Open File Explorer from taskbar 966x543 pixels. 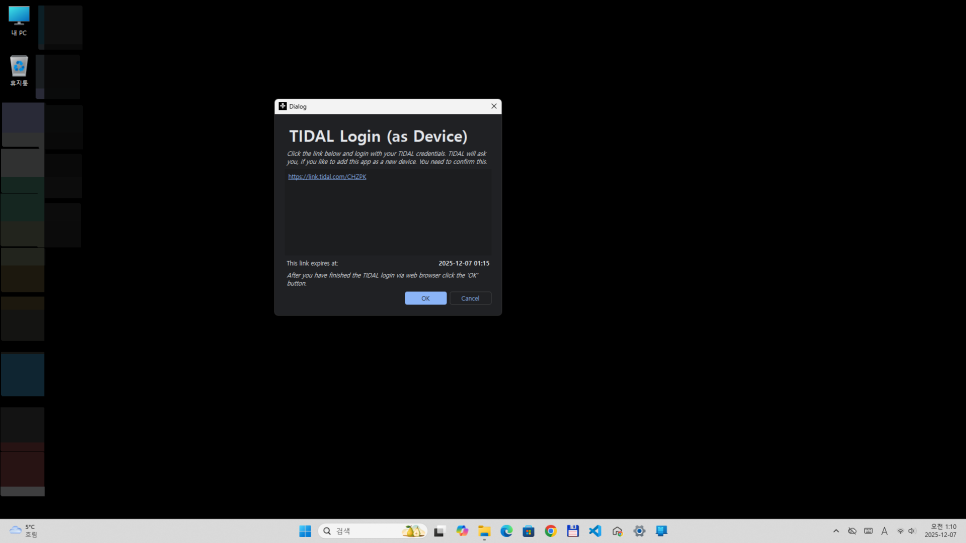point(484,531)
